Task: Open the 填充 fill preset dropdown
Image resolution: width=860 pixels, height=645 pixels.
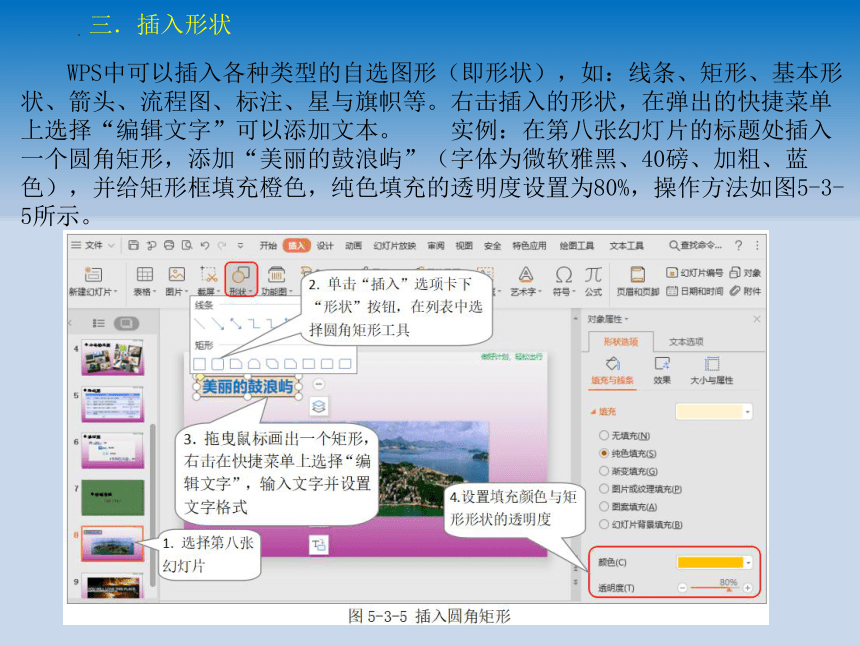Action: (748, 412)
